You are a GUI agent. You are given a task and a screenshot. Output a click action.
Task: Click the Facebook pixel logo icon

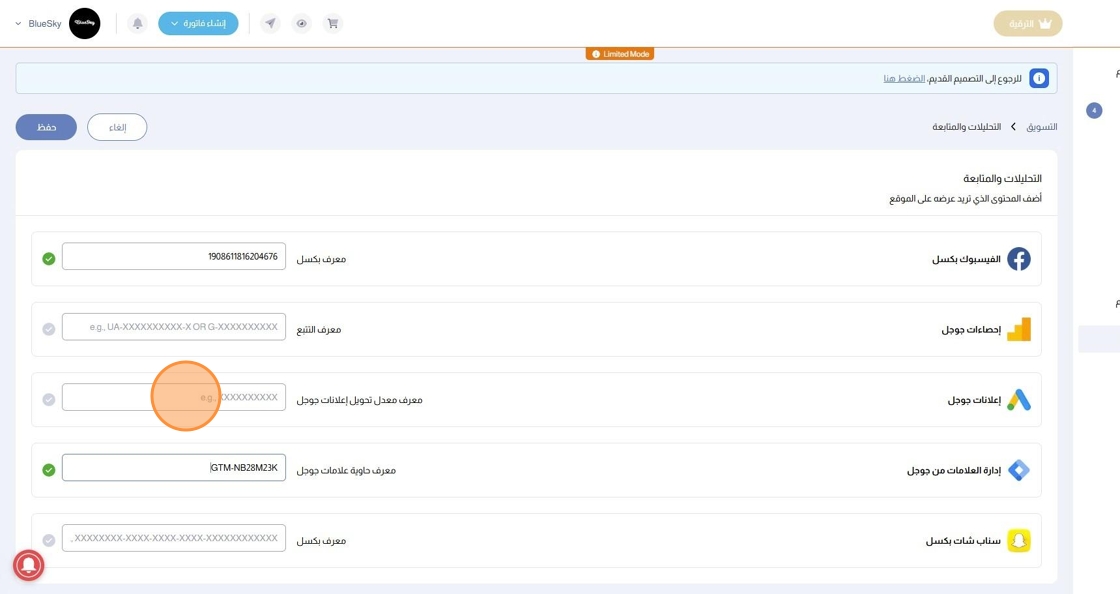(x=1019, y=258)
